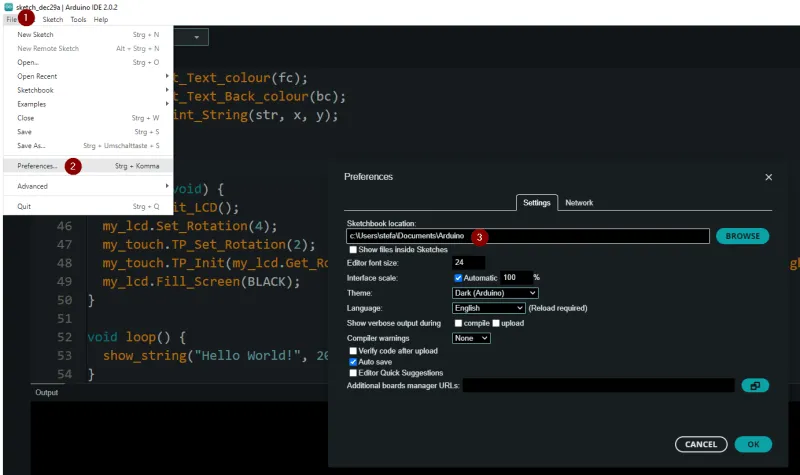The image size is (800, 475).
Task: Open the Help menu
Action: pos(101,19)
